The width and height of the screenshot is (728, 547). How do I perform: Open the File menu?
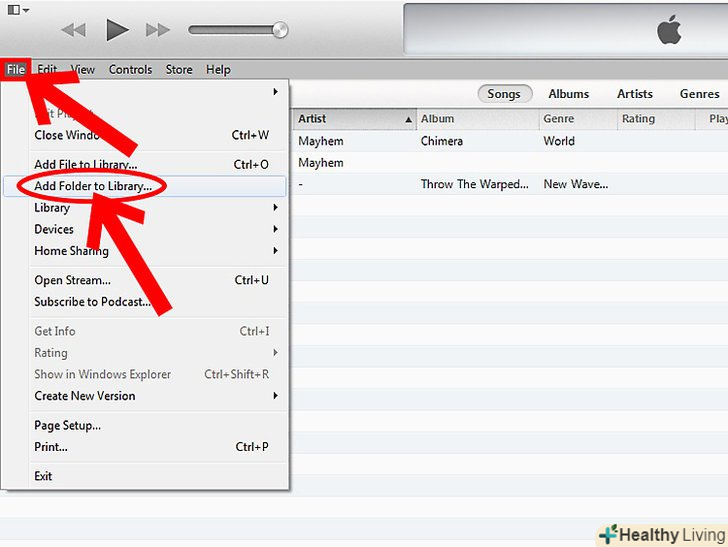(x=16, y=70)
